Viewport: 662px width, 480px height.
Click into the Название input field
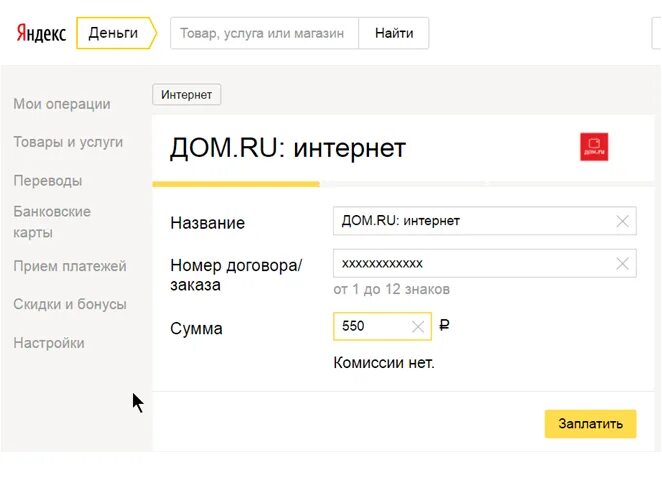(x=484, y=221)
